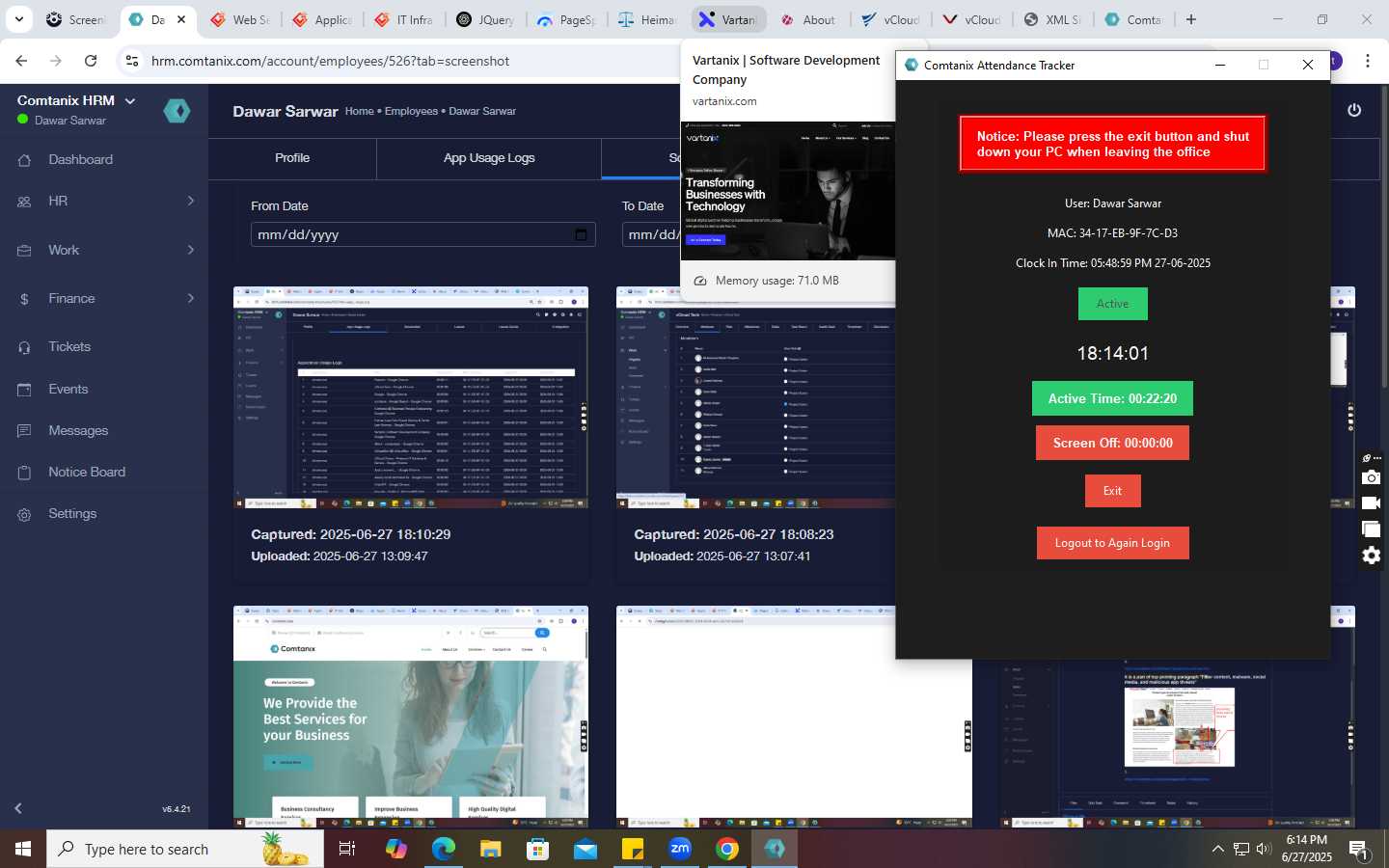The image size is (1389, 868).
Task: Click the To Date input field
Action: click(x=651, y=234)
